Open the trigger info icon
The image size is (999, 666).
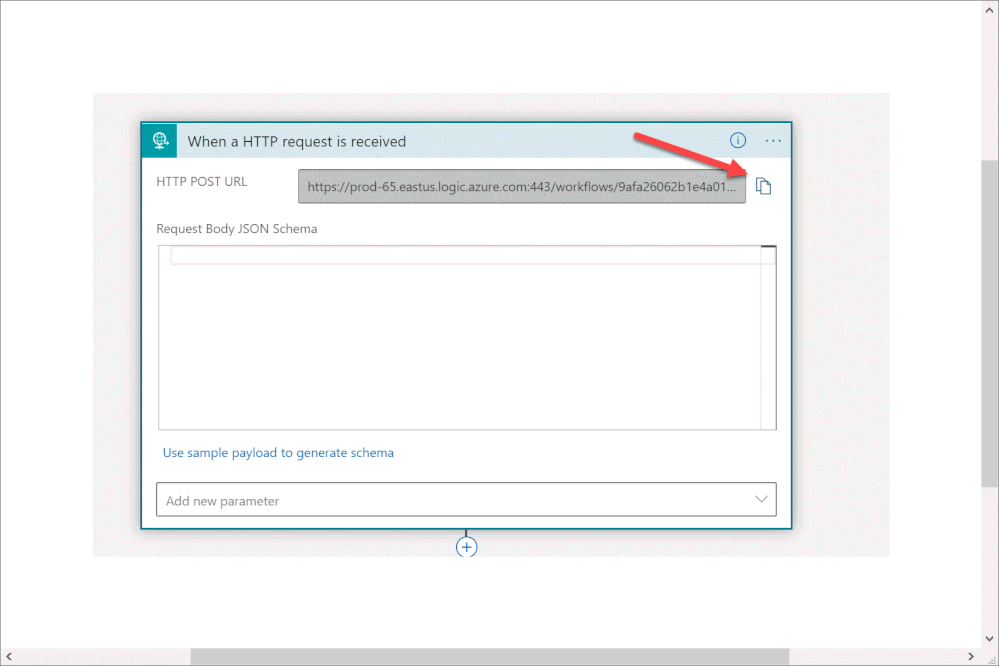(738, 140)
